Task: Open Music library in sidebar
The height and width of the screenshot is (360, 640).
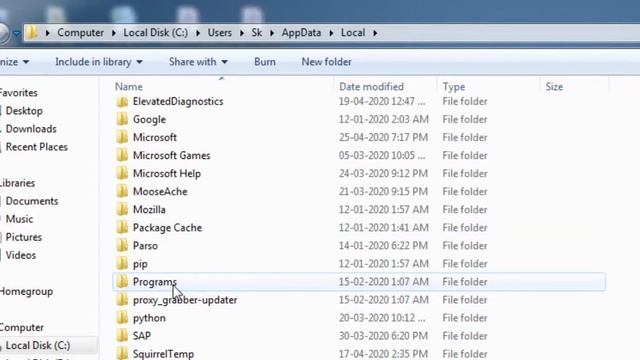Action: coord(19,219)
